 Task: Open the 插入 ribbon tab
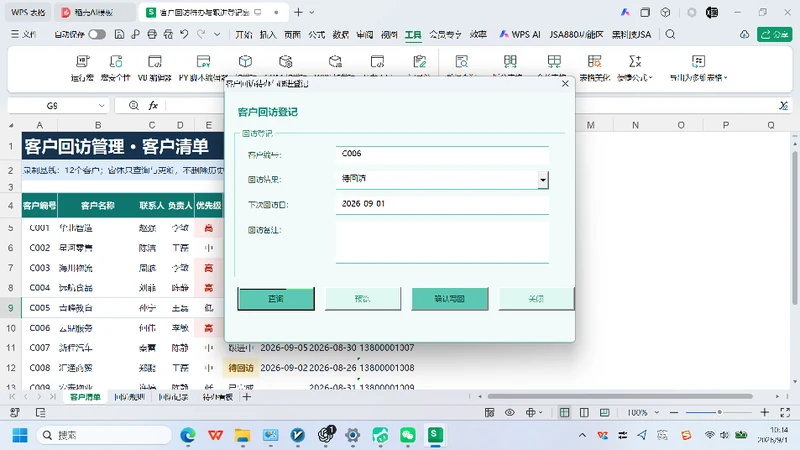point(268,34)
